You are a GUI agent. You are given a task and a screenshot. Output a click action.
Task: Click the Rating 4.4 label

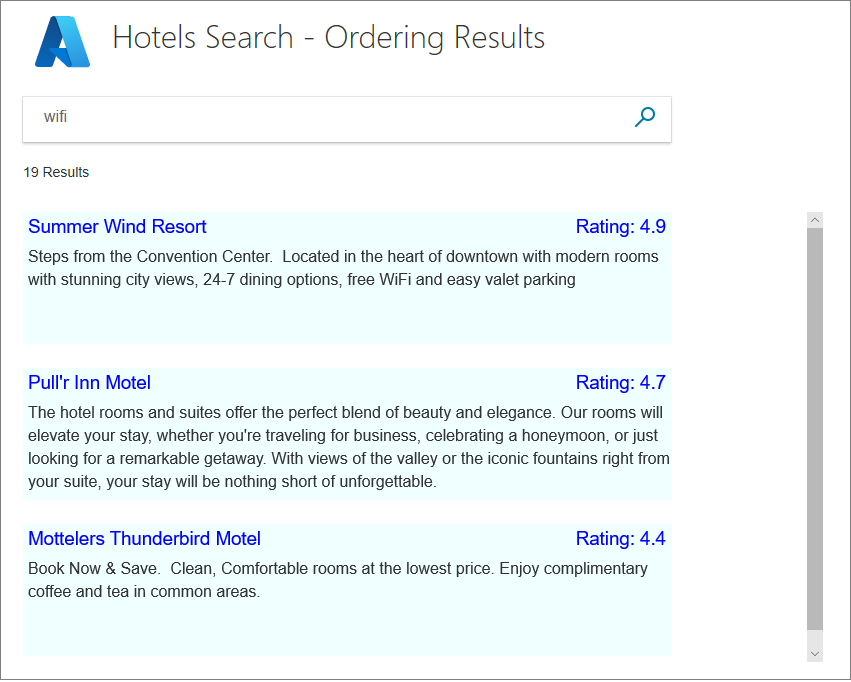click(x=620, y=538)
